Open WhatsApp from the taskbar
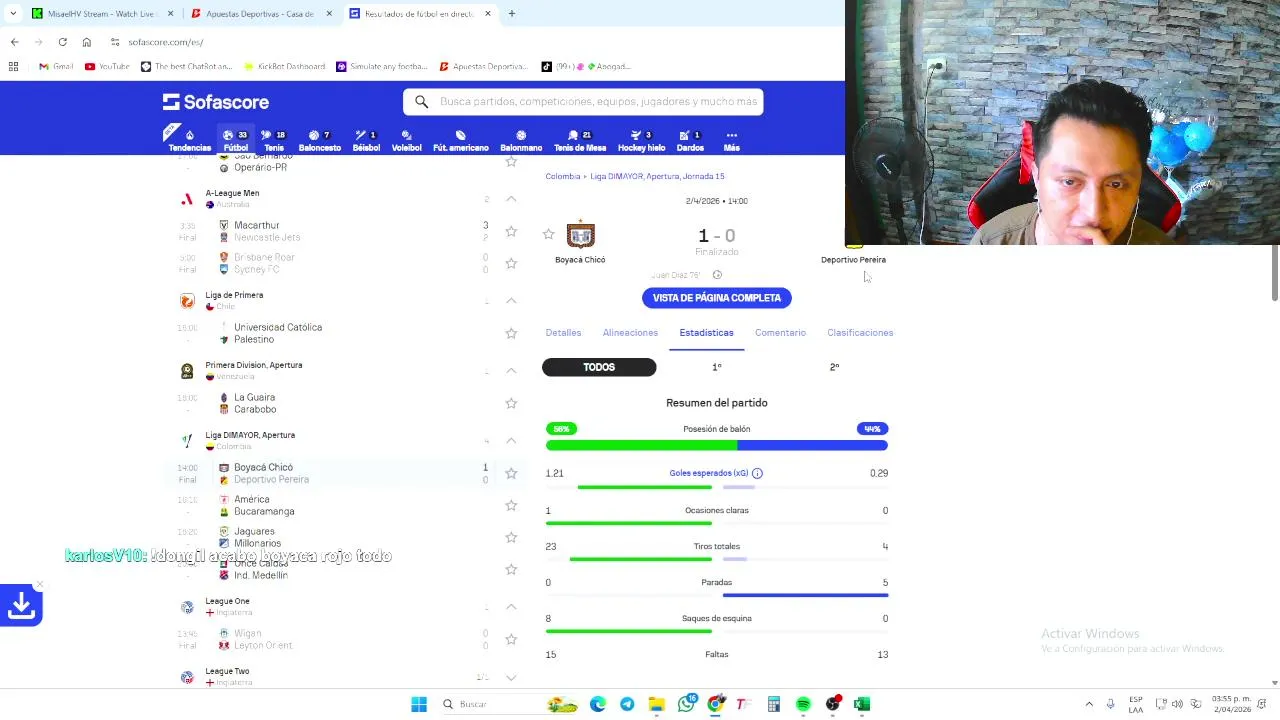This screenshot has height=720, width=1280. pyautogui.click(x=686, y=704)
